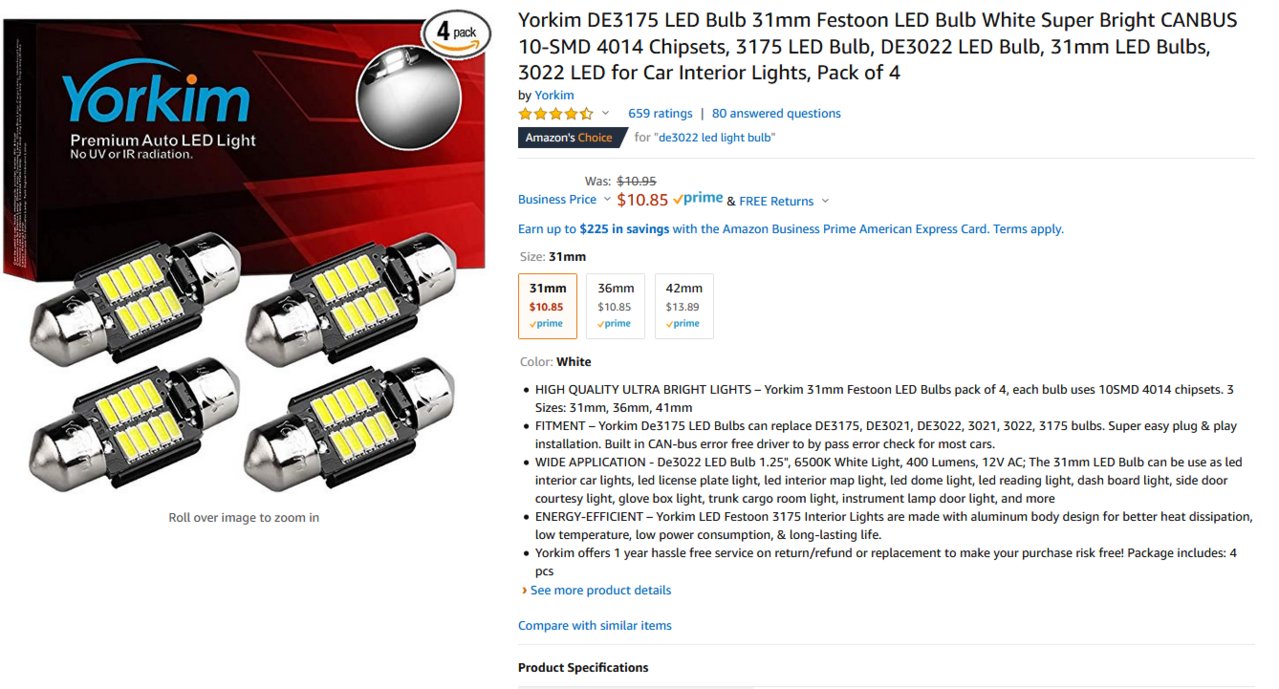Image resolution: width=1279 pixels, height=689 pixels.
Task: View the 80 answered questions
Action: (x=776, y=114)
